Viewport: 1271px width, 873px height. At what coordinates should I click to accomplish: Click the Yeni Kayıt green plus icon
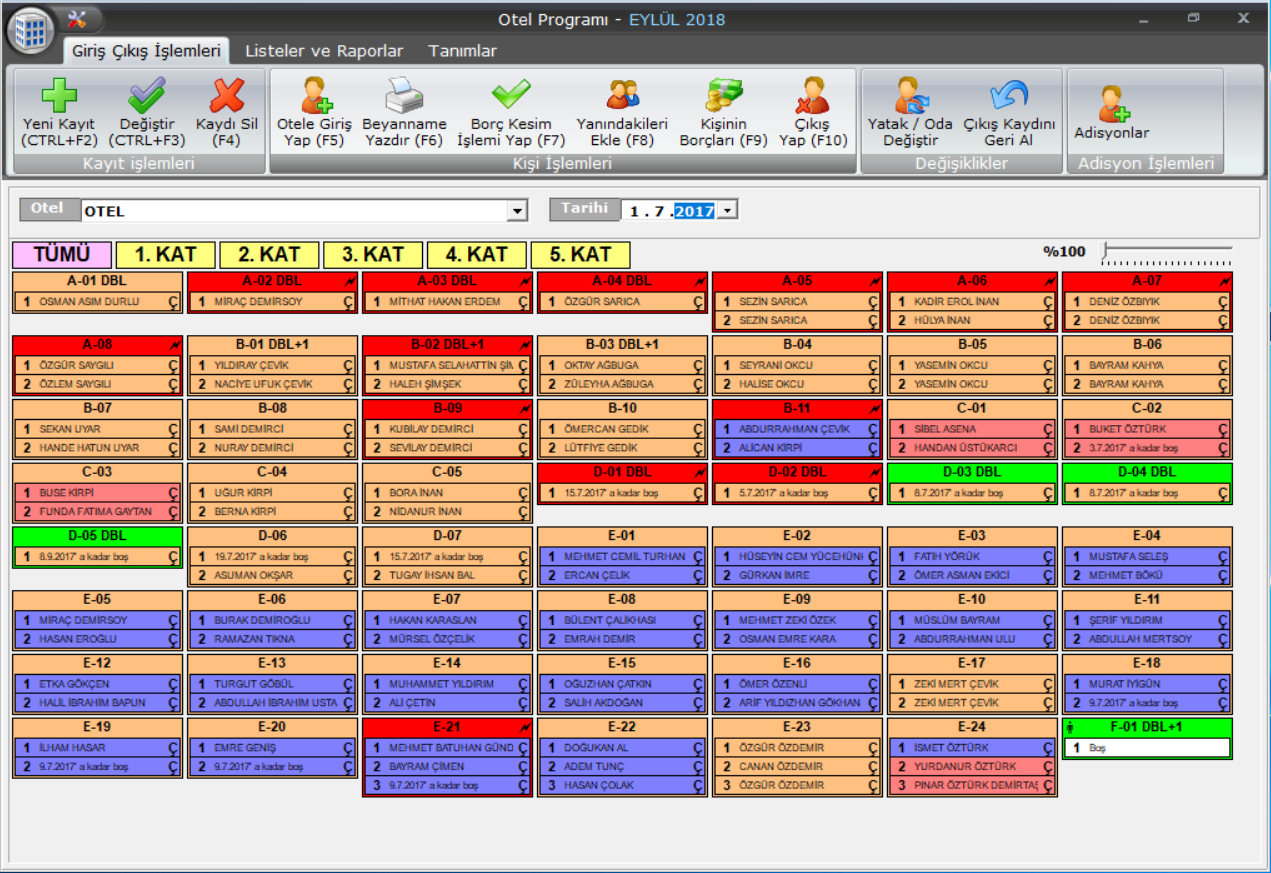(x=58, y=97)
